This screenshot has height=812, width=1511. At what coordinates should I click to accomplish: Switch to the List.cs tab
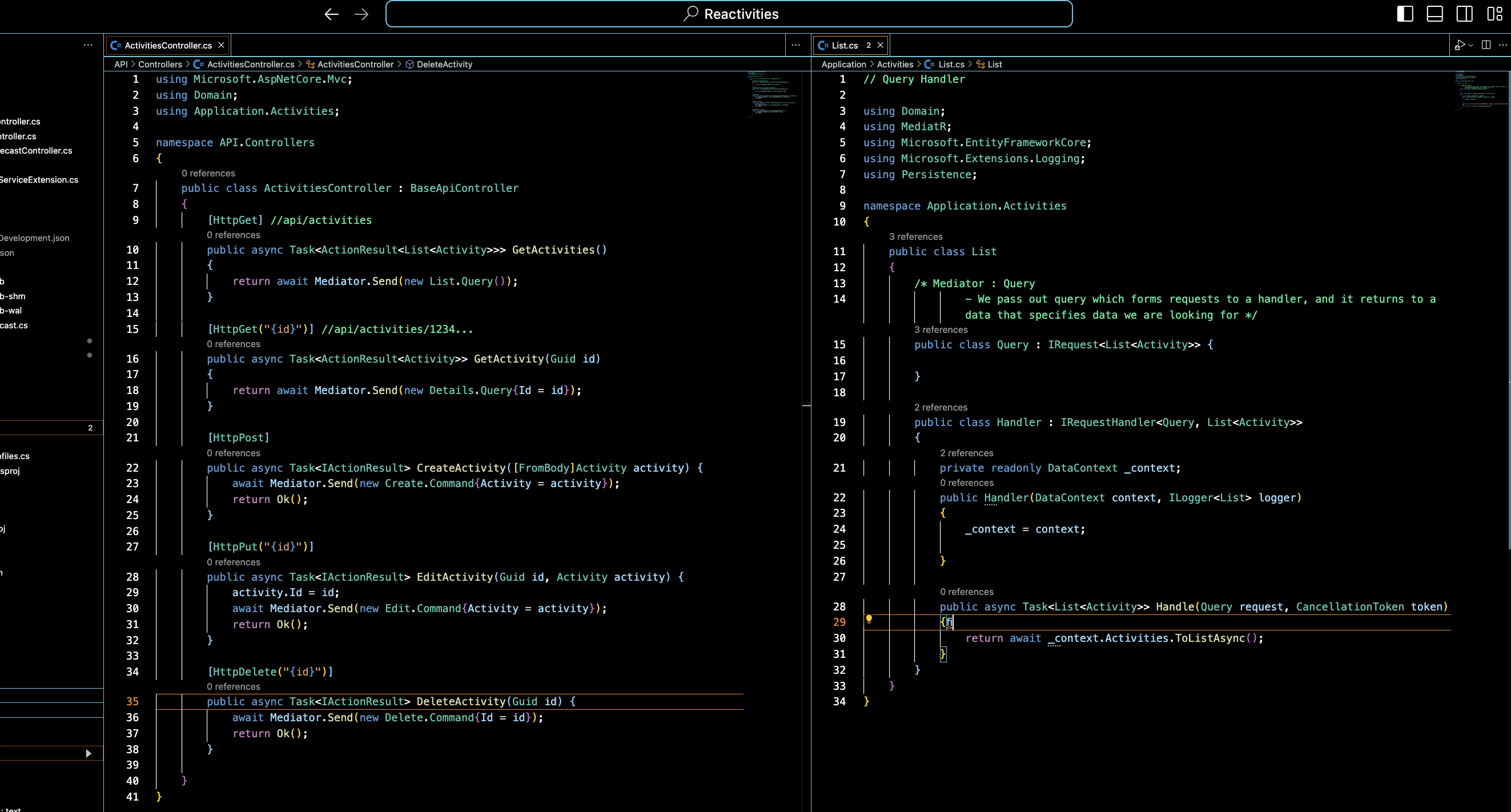[x=844, y=45]
